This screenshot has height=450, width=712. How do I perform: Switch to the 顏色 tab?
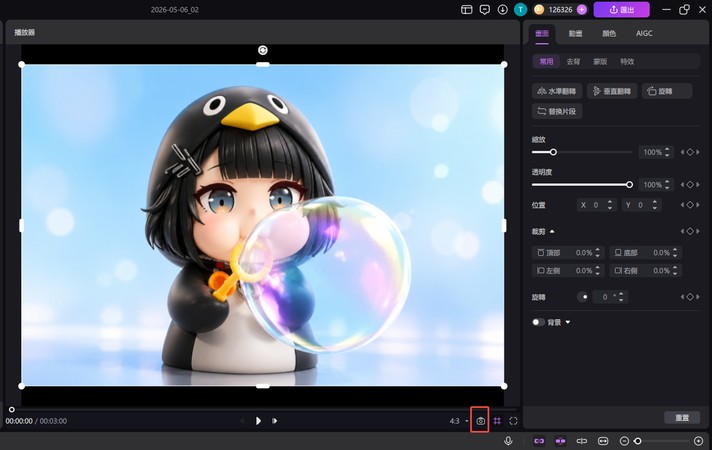pyautogui.click(x=609, y=34)
